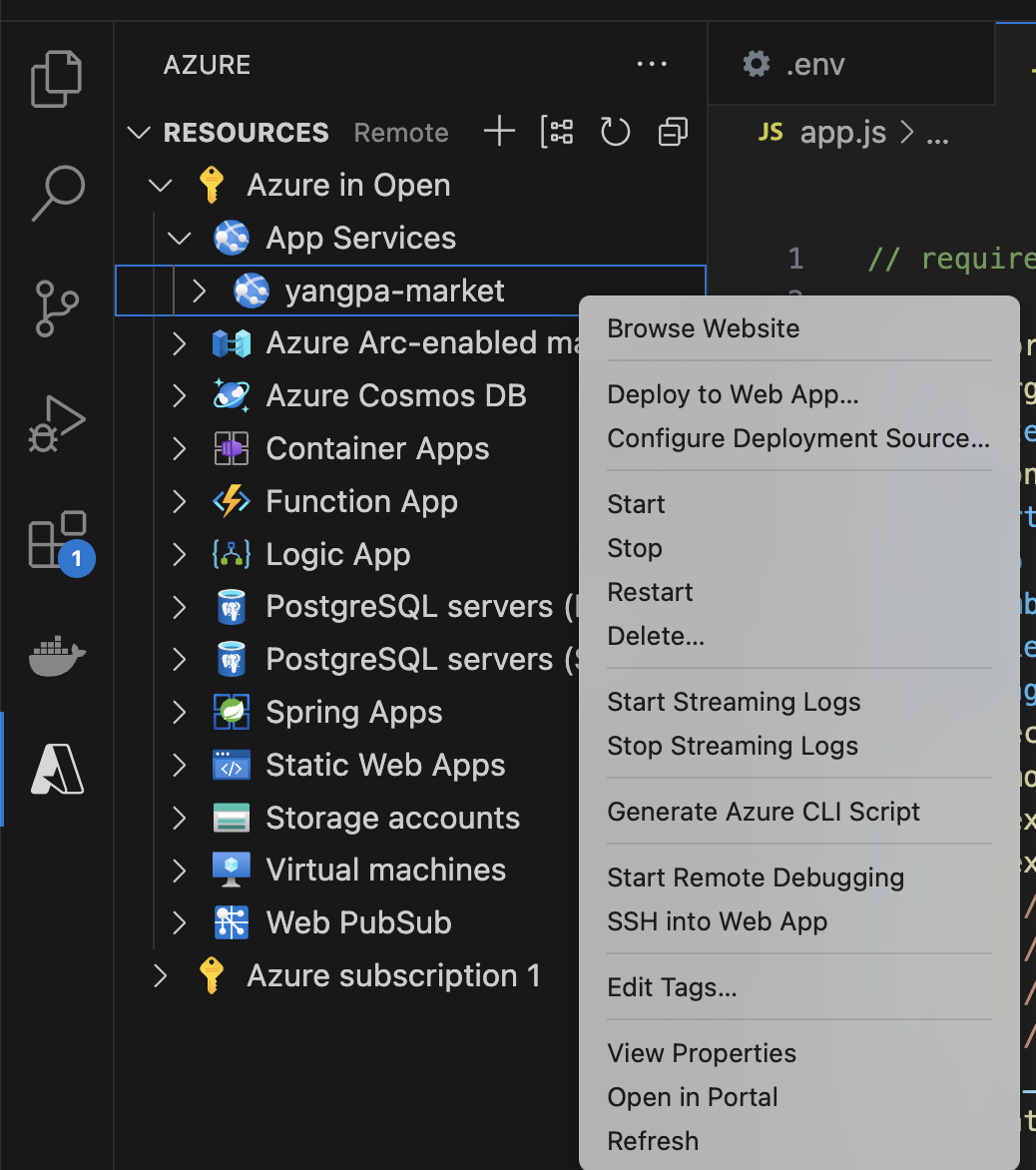
Task: Open the Explorer view in the activity bar
Action: [57, 79]
